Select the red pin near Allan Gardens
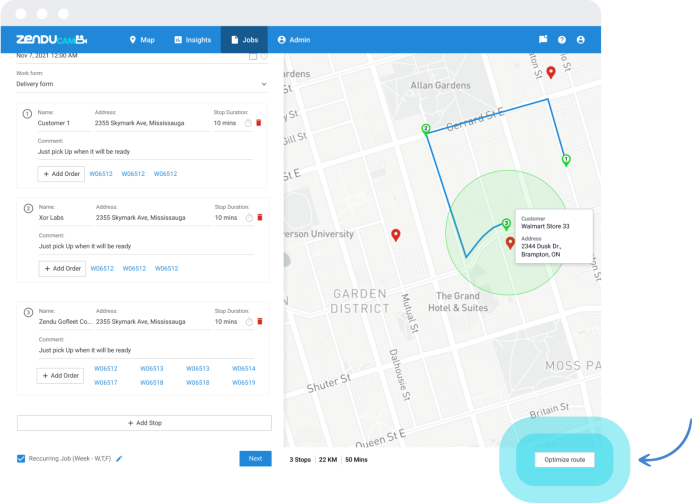Viewport: 700px width, 503px height. (550, 72)
